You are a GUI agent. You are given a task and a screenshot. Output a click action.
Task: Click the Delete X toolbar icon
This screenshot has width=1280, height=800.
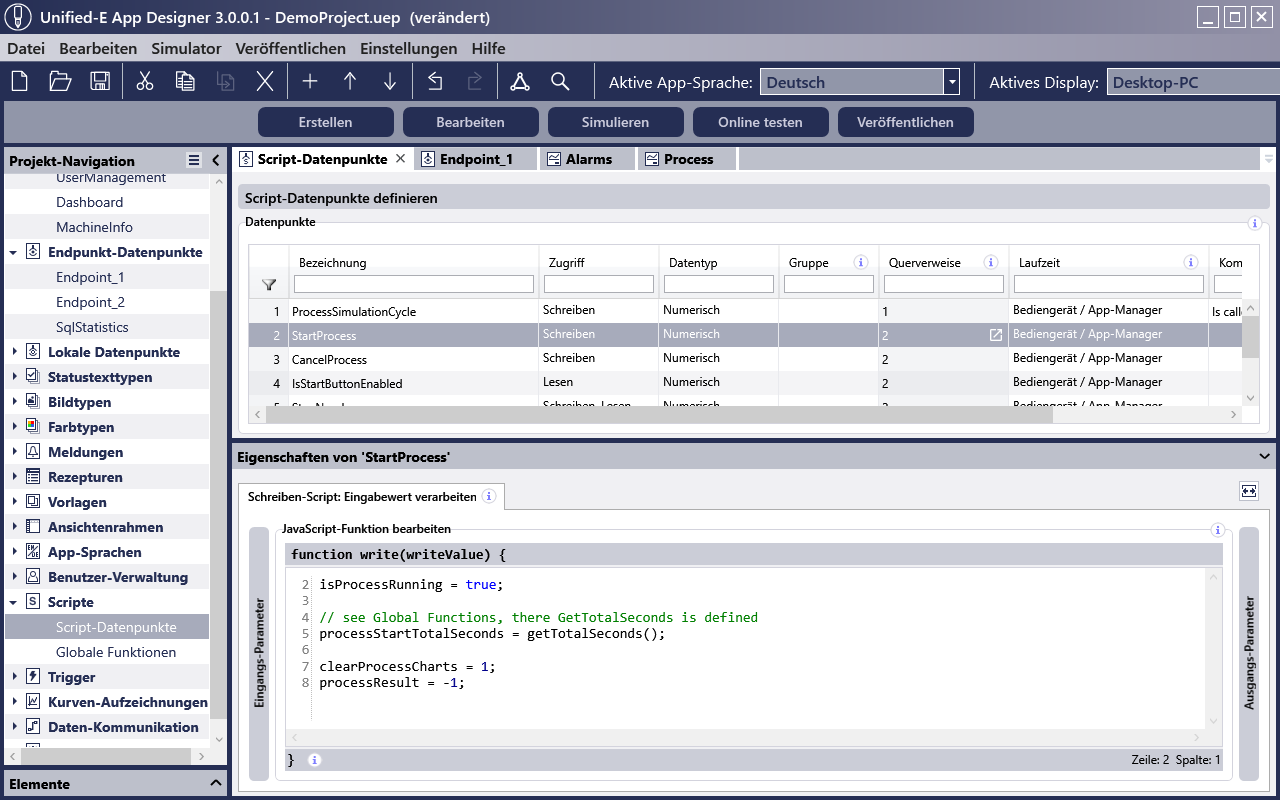click(265, 82)
